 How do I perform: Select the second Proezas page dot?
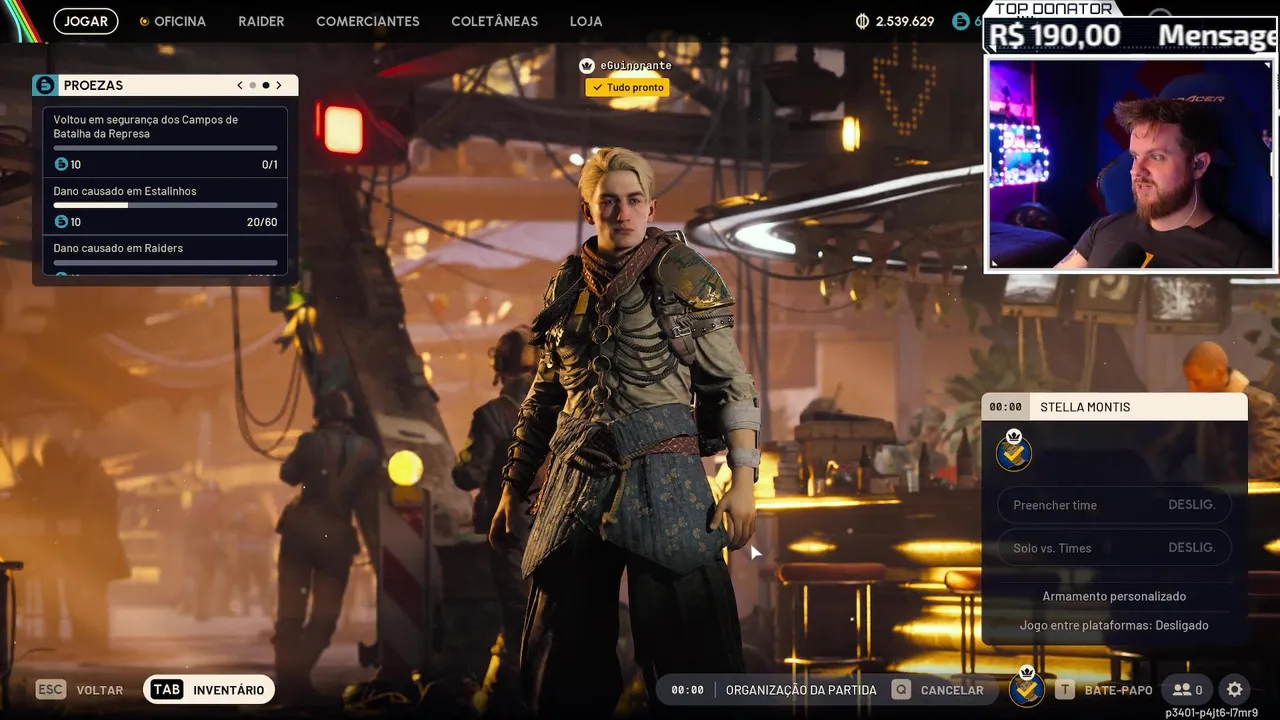pyautogui.click(x=266, y=85)
